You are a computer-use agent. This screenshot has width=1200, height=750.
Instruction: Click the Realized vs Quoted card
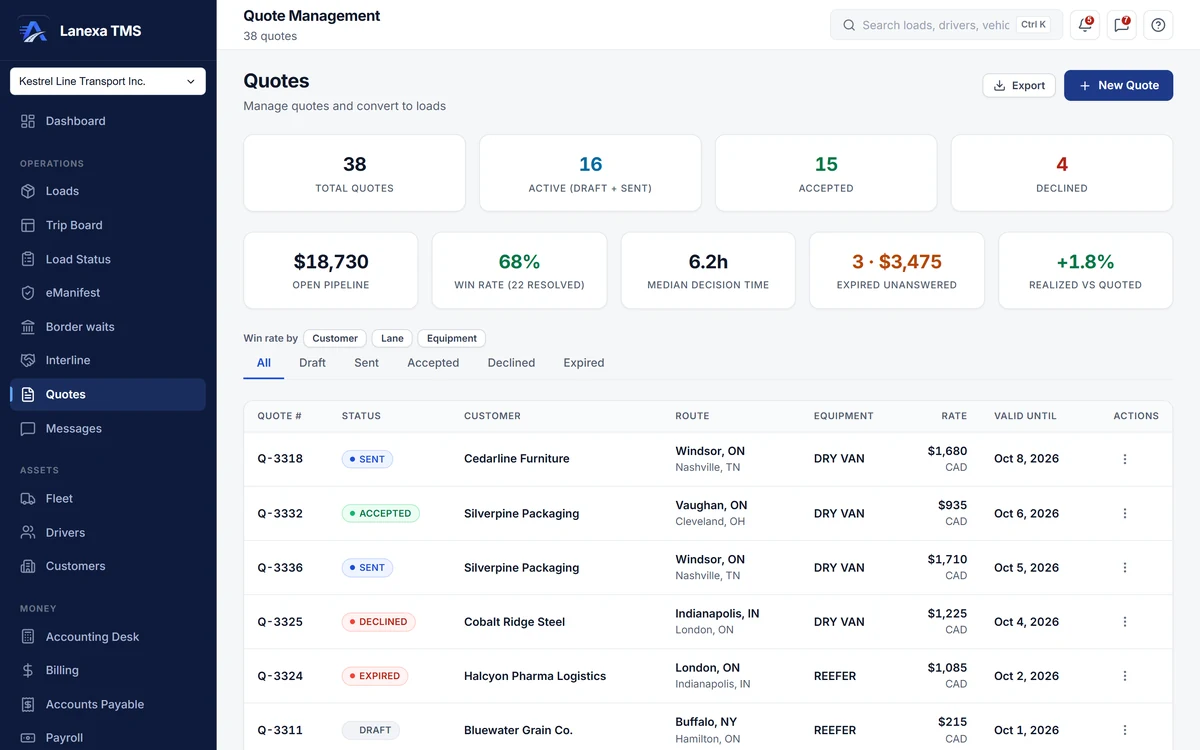pyautogui.click(x=1085, y=270)
